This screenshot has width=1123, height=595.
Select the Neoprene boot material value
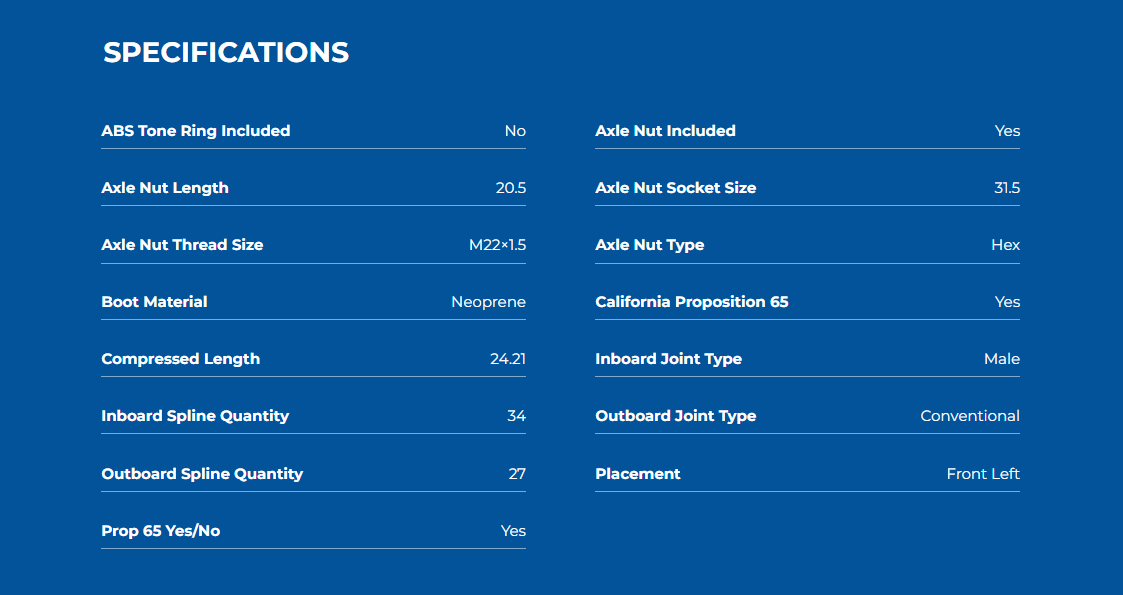[488, 302]
